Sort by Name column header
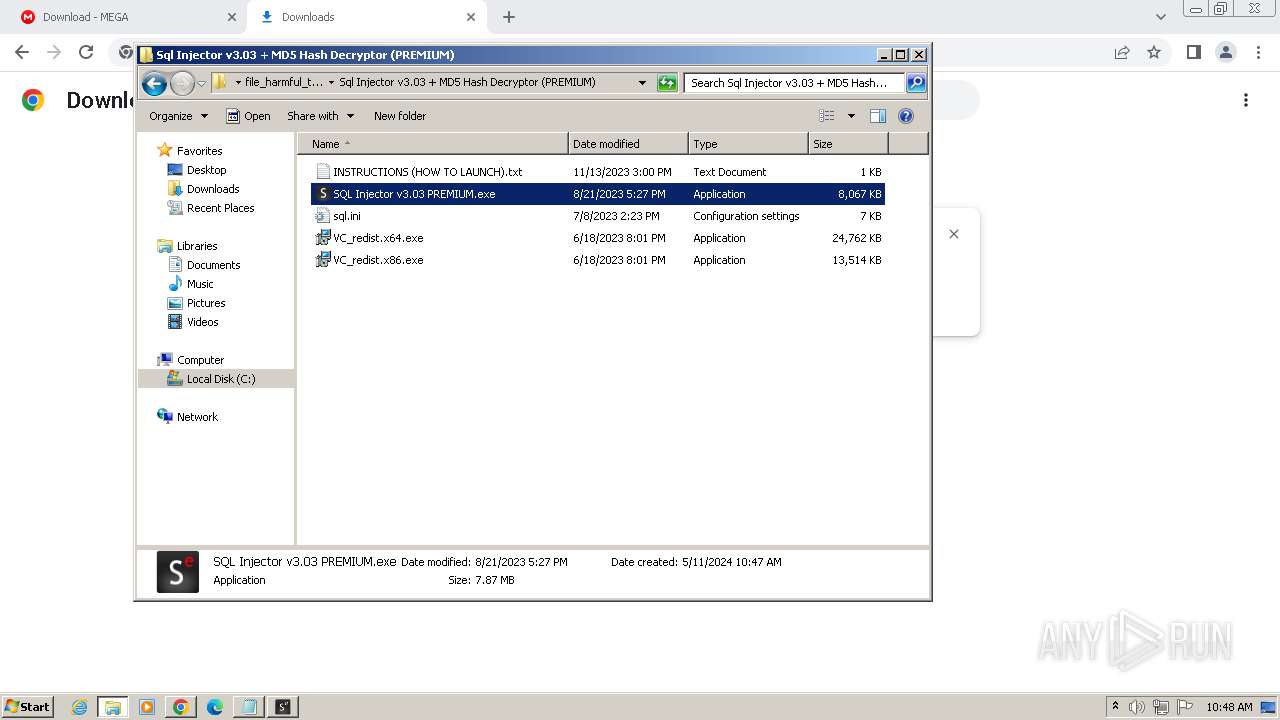The image size is (1280, 720). pos(432,144)
